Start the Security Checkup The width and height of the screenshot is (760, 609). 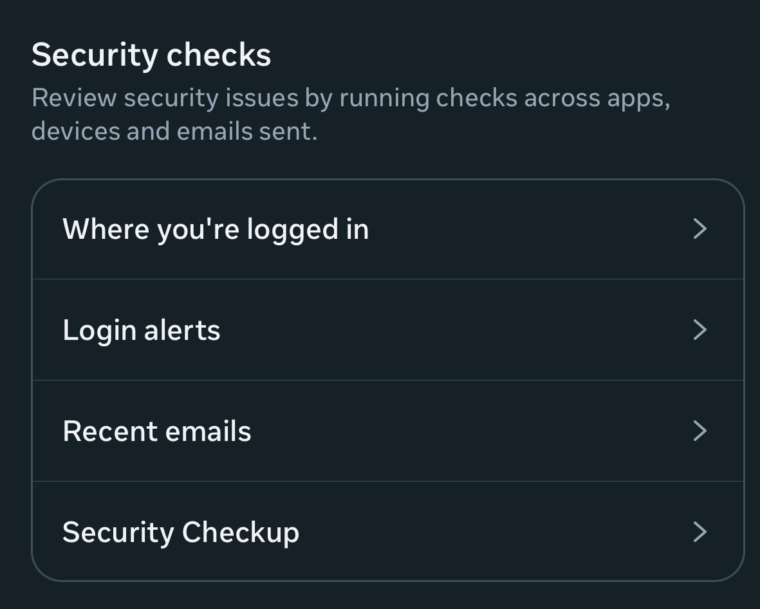(x=387, y=532)
